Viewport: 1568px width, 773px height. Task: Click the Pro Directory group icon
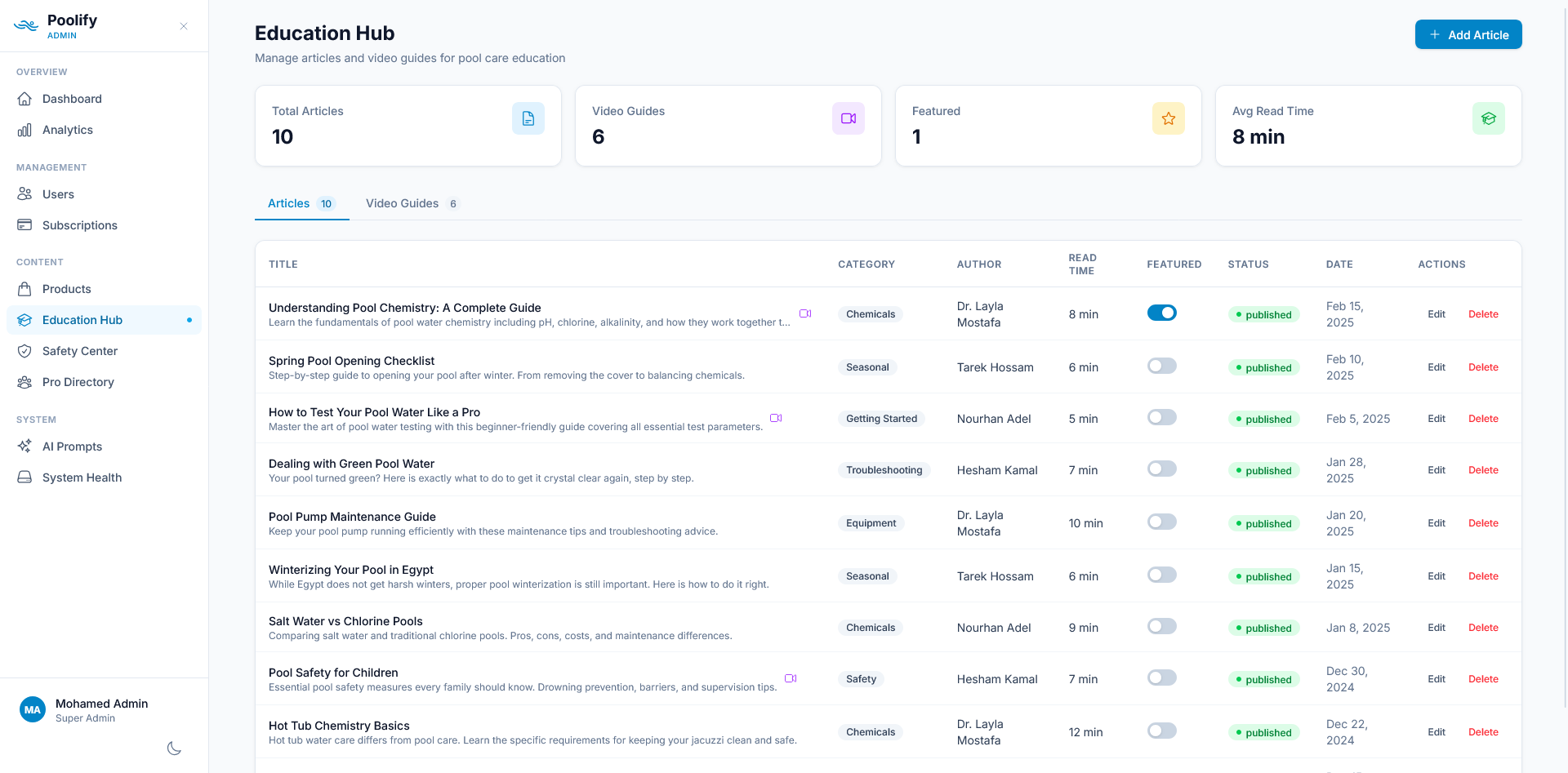pos(24,382)
